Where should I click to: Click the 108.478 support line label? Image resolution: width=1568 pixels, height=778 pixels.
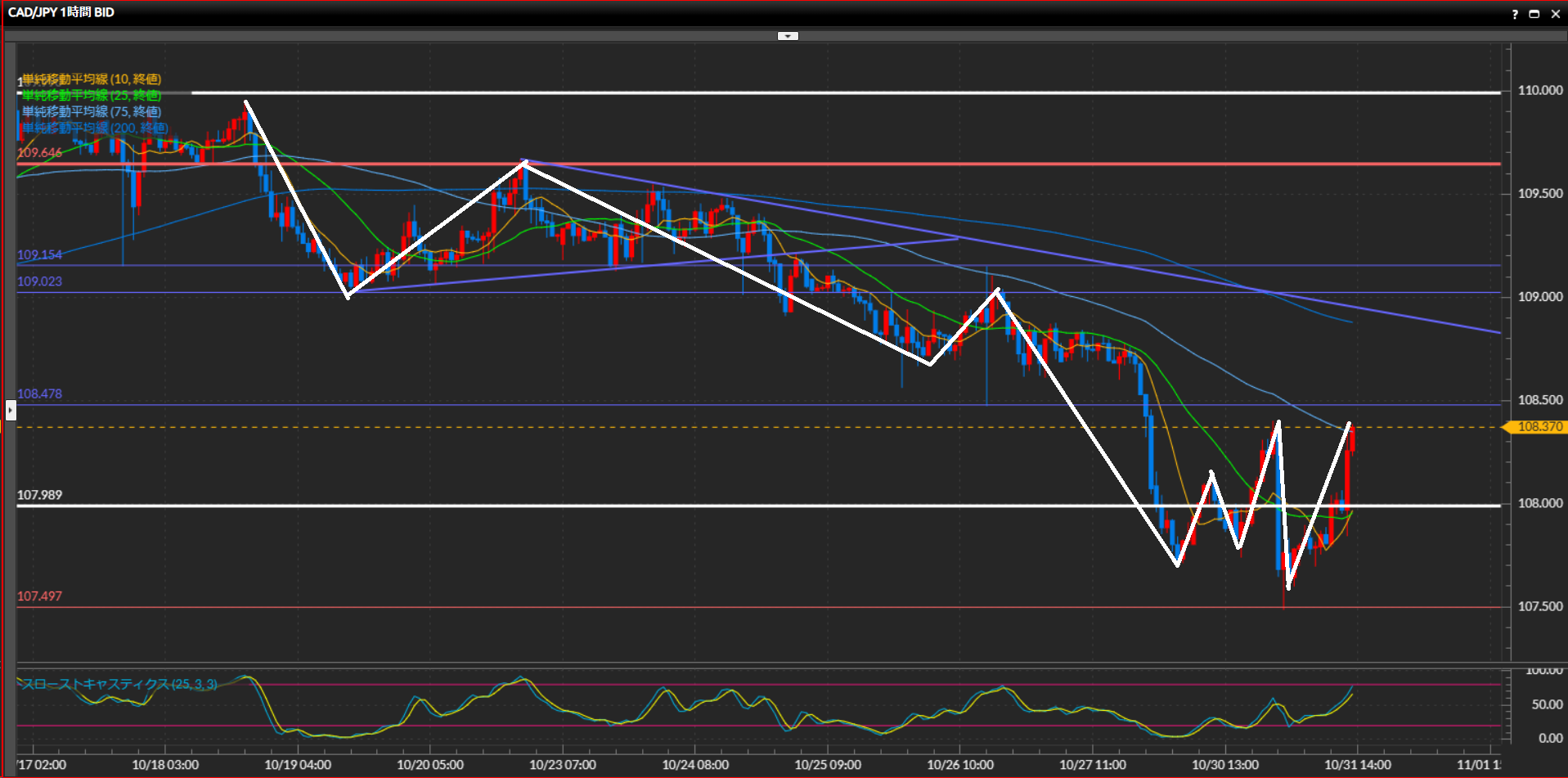39,394
